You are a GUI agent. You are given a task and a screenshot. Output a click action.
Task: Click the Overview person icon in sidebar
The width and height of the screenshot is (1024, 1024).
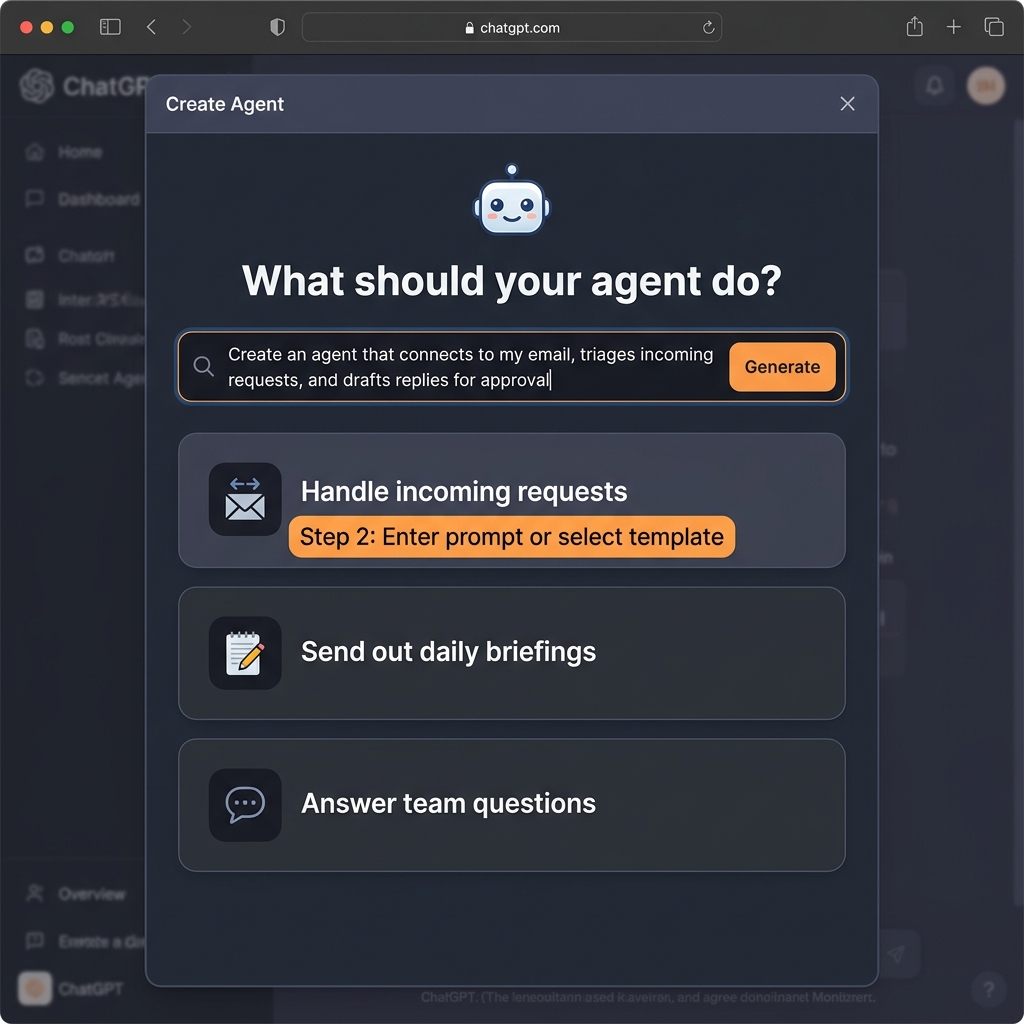pyautogui.click(x=35, y=893)
